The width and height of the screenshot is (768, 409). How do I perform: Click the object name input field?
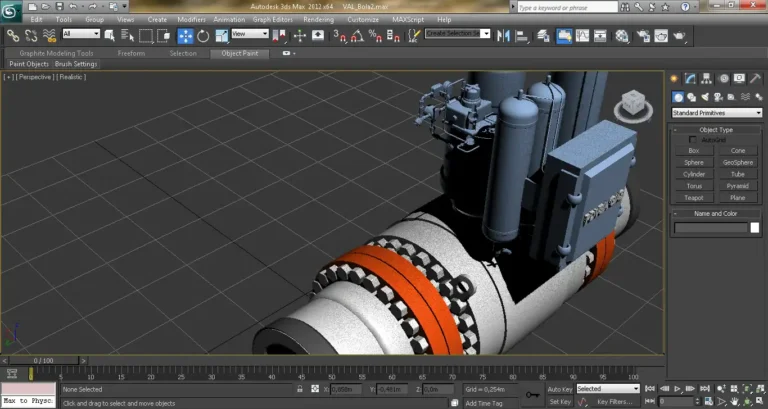click(710, 228)
